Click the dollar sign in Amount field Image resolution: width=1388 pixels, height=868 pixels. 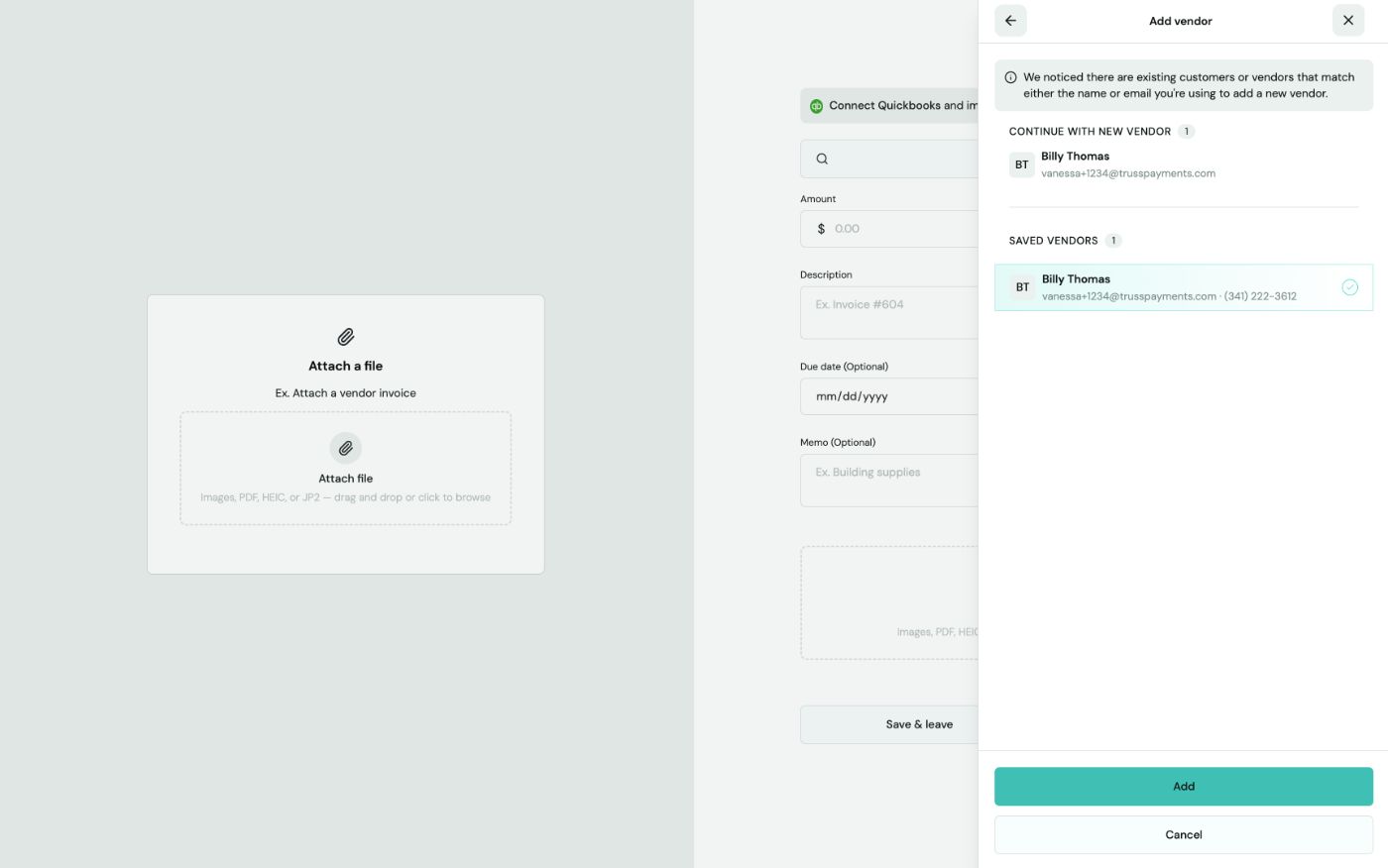point(821,229)
